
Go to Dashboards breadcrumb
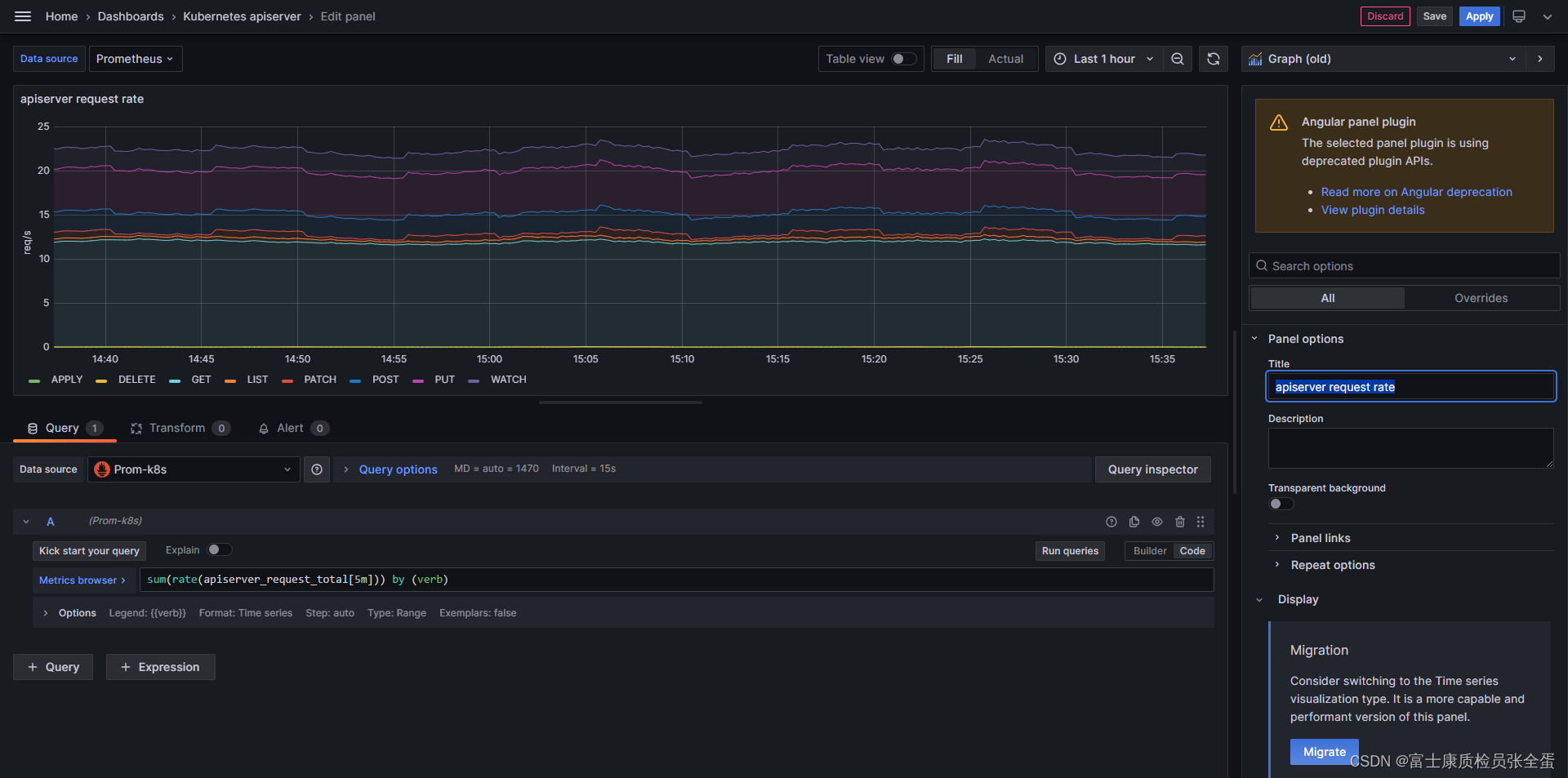pos(131,16)
